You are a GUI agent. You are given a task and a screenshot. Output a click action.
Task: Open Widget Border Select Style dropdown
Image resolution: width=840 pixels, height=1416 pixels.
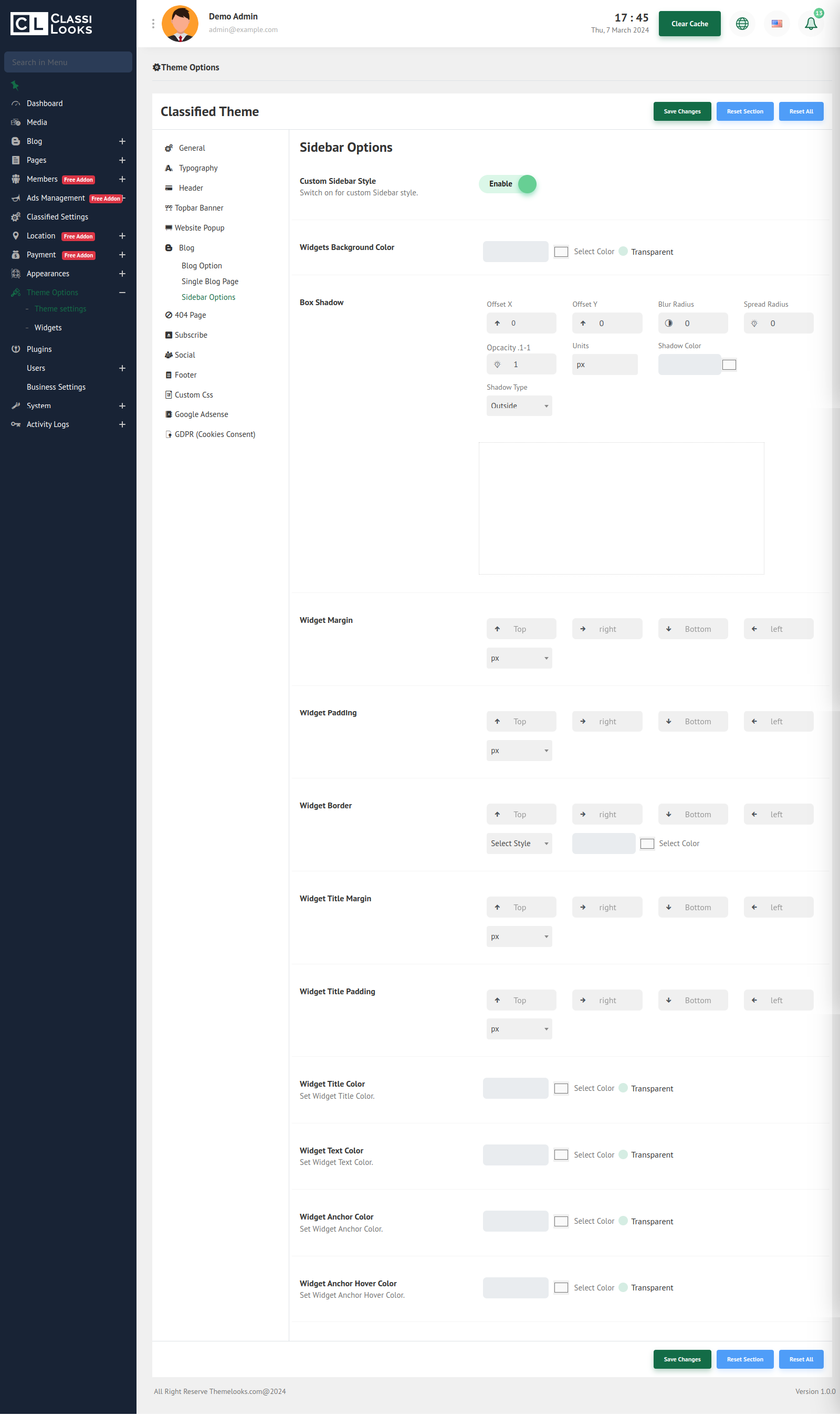tap(519, 844)
